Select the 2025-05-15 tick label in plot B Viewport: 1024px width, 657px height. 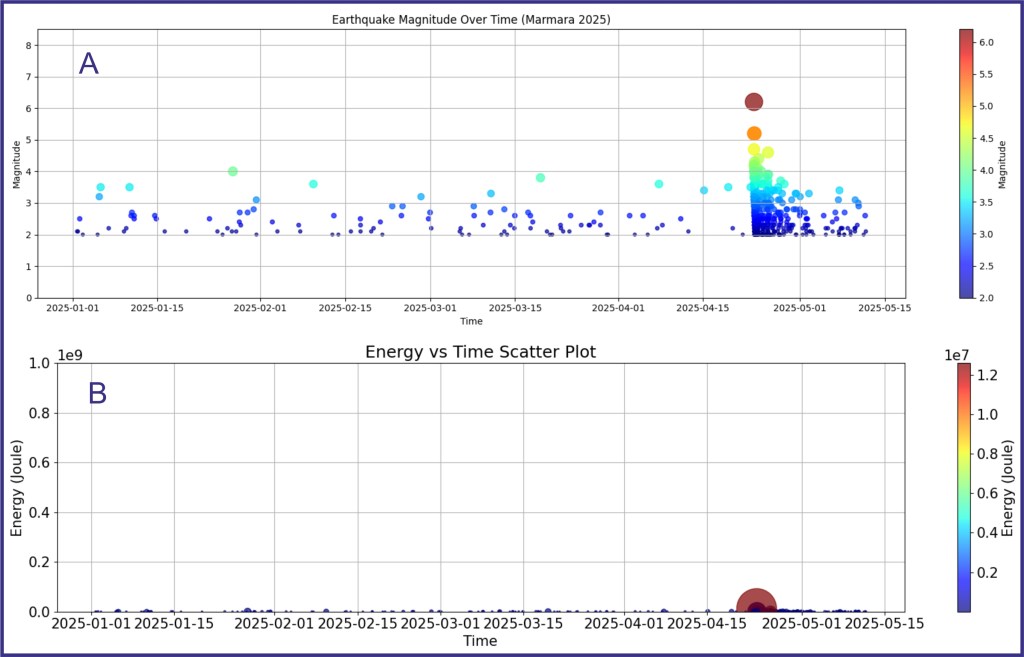tap(883, 624)
